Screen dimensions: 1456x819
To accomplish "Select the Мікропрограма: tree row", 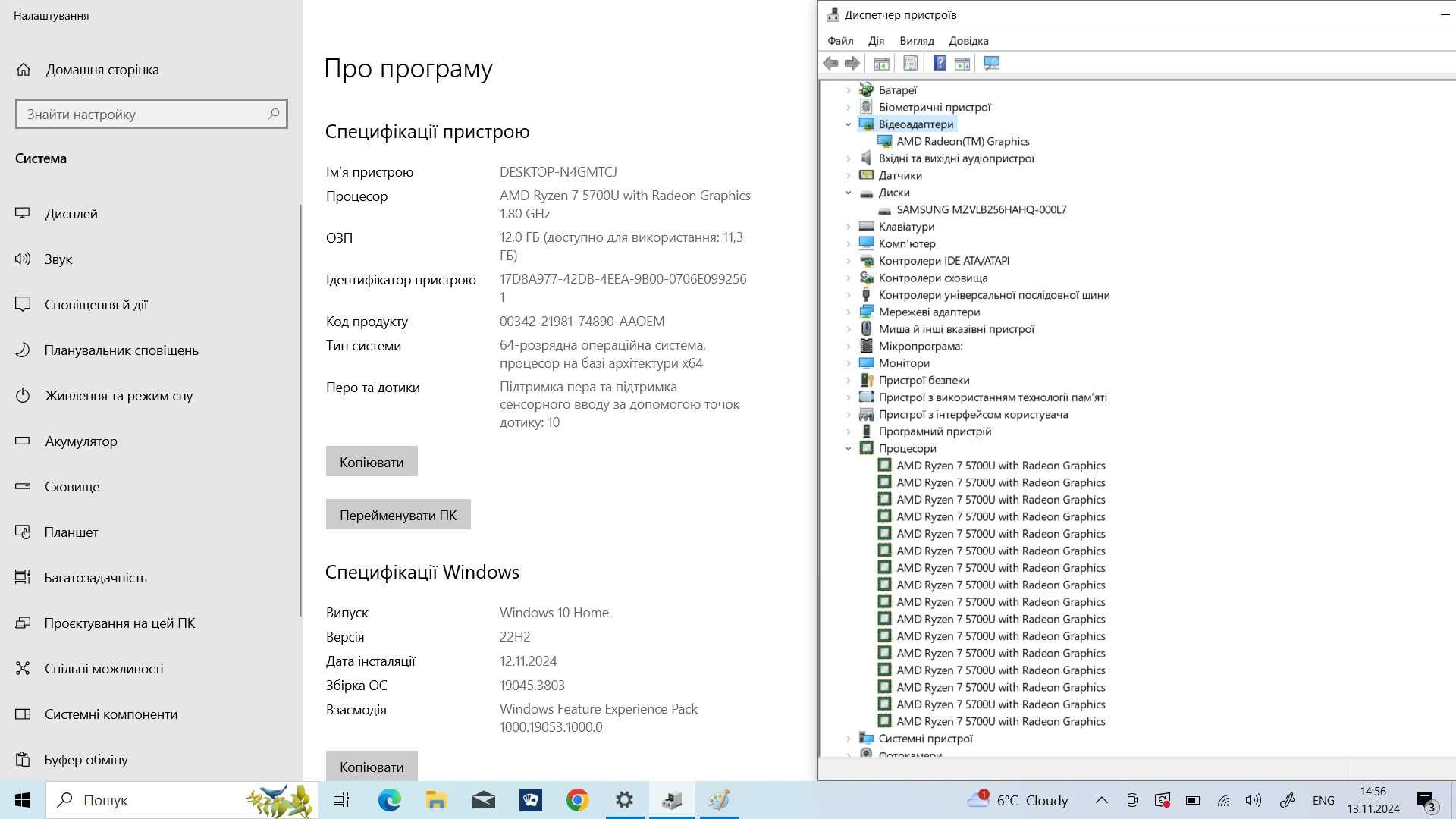I will pyautogui.click(x=912, y=347).
